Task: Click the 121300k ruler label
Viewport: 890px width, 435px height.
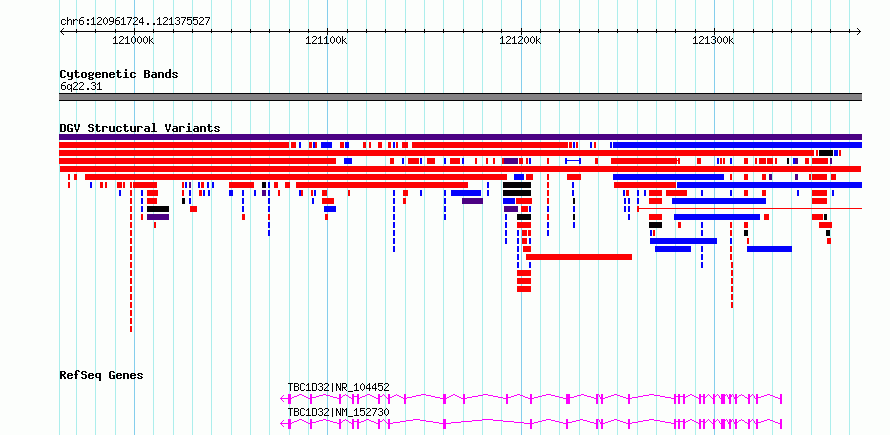Action: click(x=713, y=40)
